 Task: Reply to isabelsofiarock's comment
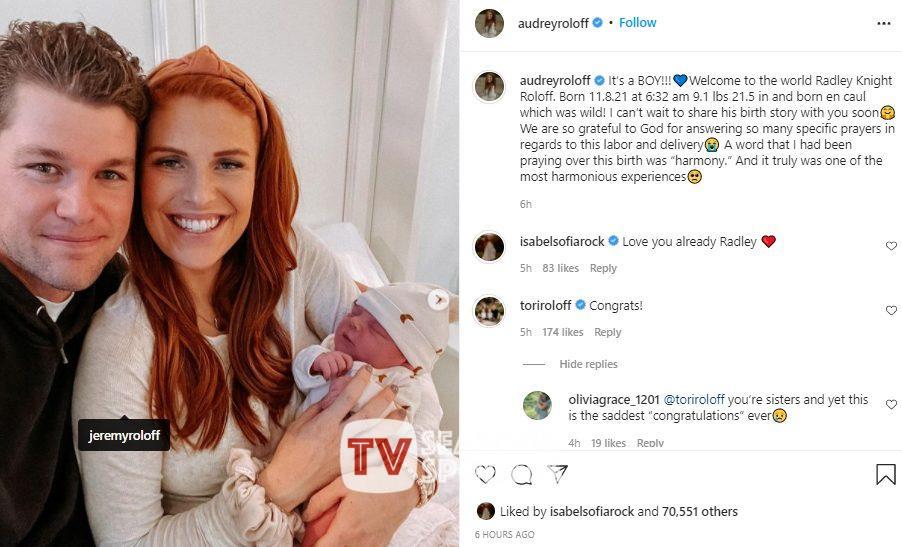point(603,268)
